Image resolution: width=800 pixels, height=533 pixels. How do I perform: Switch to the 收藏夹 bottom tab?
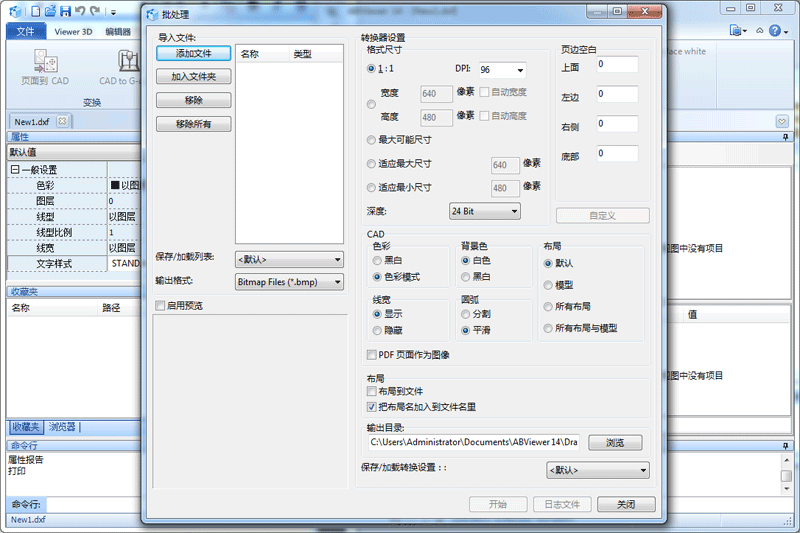tap(26, 427)
